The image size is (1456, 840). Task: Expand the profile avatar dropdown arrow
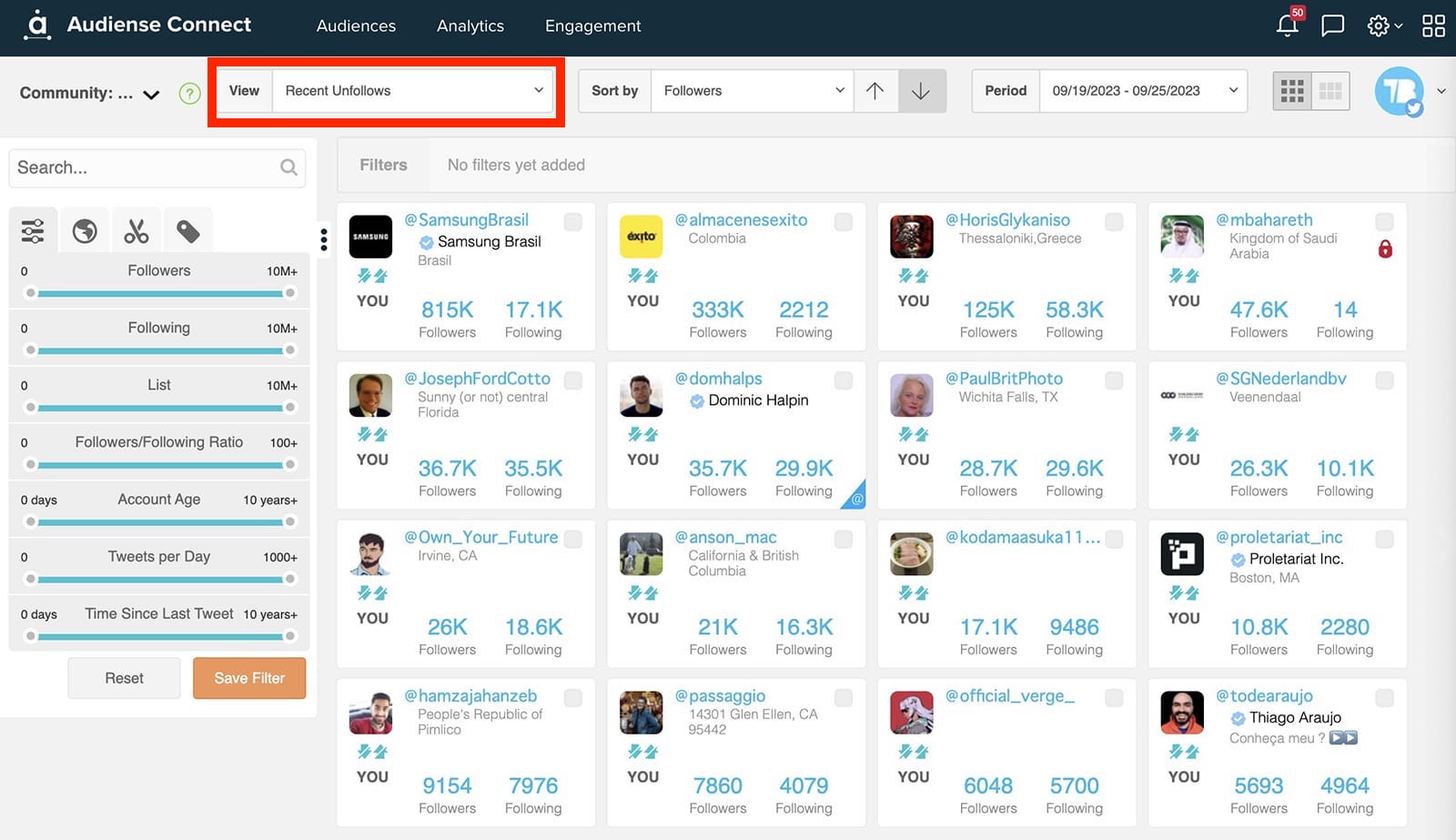[1441, 91]
